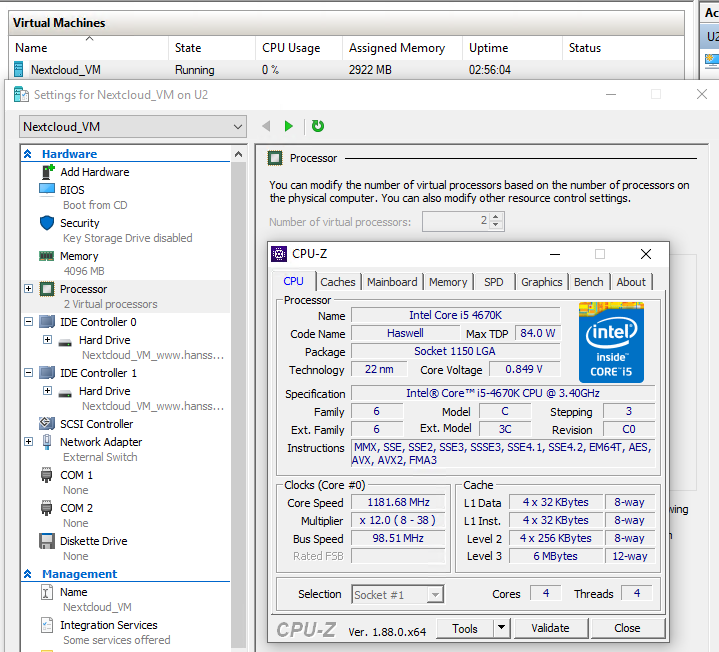719x652 pixels.
Task: Open the Memory tab in CPU-Z
Action: click(448, 282)
